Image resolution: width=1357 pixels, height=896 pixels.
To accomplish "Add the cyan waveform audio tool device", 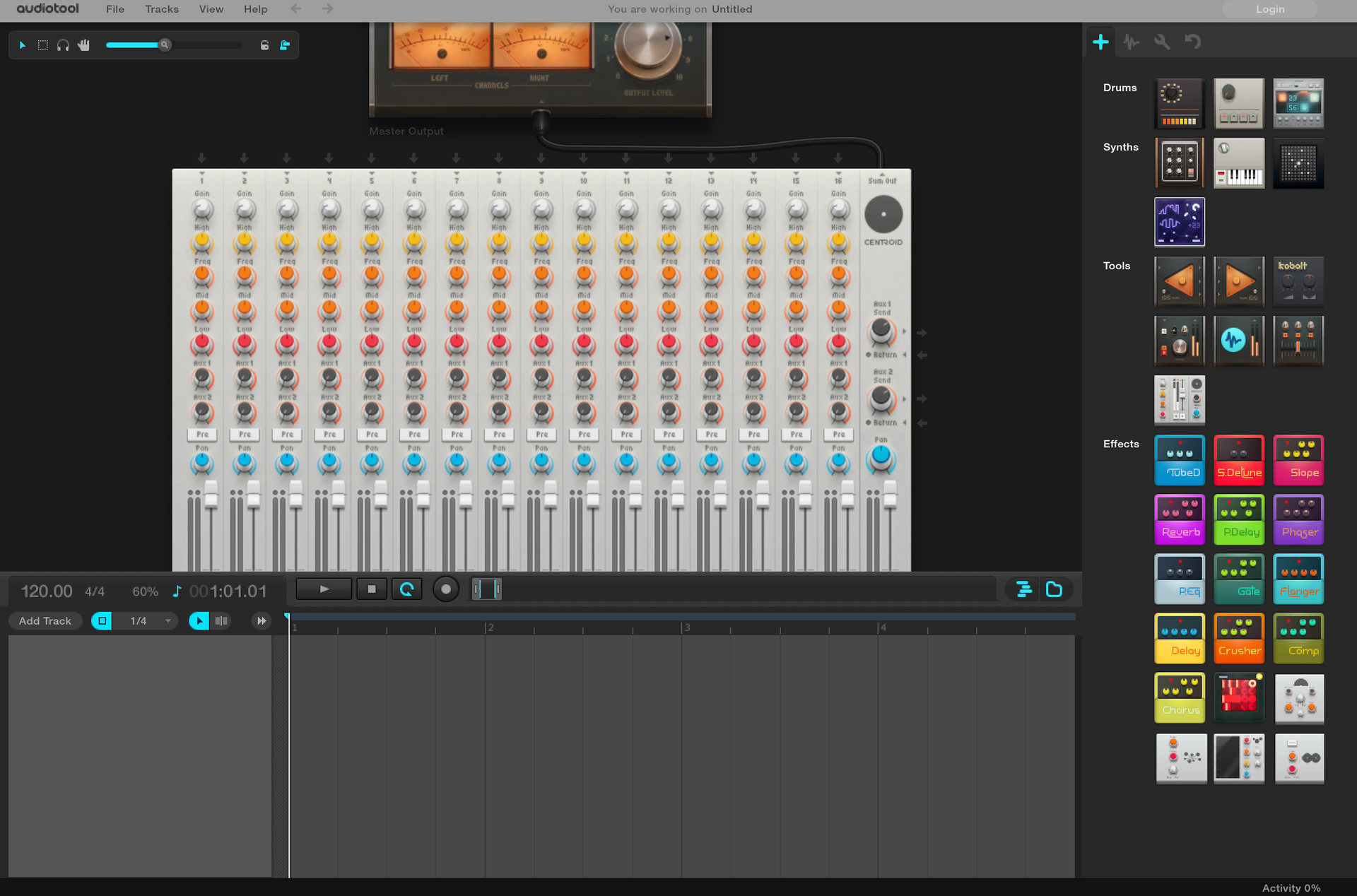I will pyautogui.click(x=1239, y=341).
